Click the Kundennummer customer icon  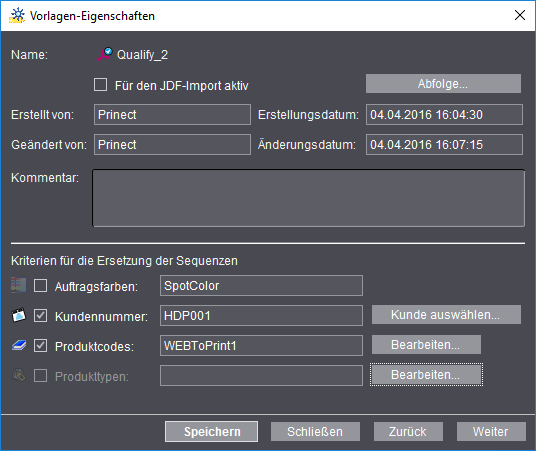click(x=19, y=315)
